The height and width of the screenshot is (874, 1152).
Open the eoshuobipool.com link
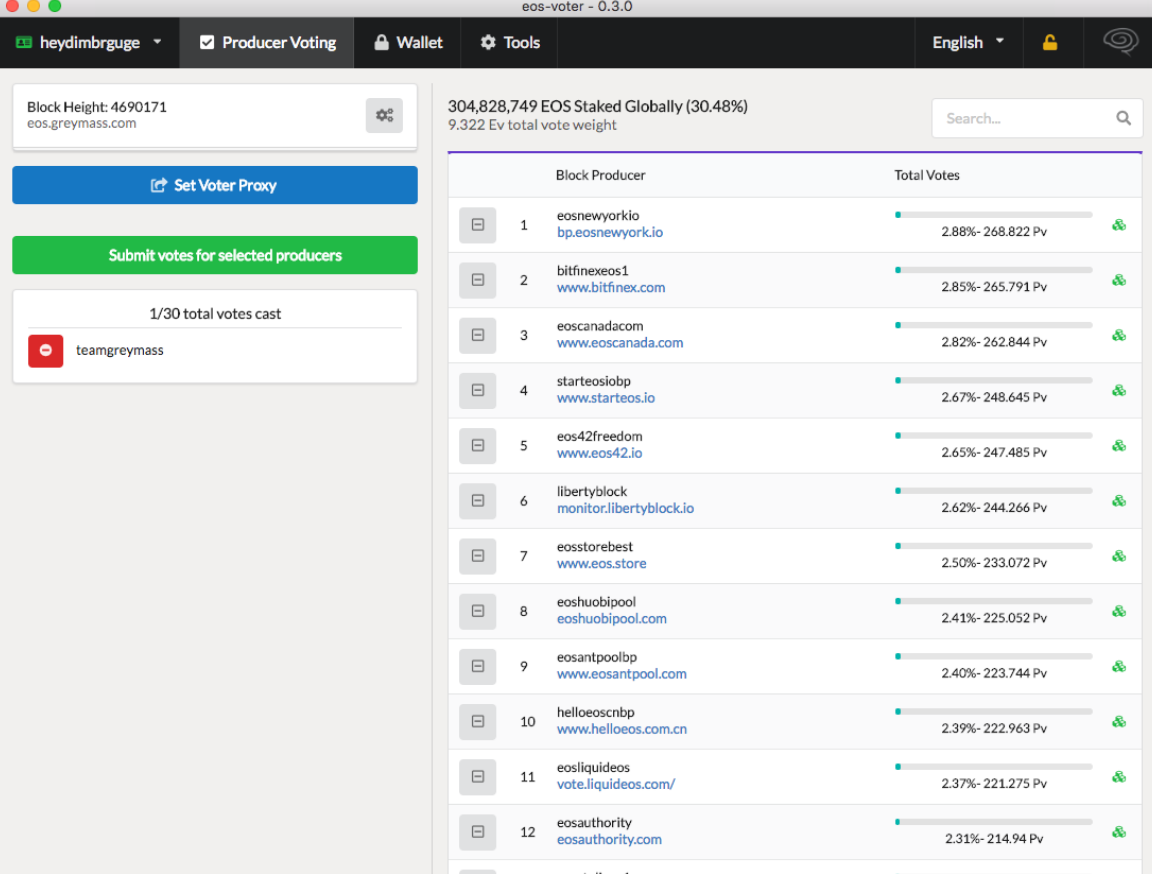pos(611,619)
